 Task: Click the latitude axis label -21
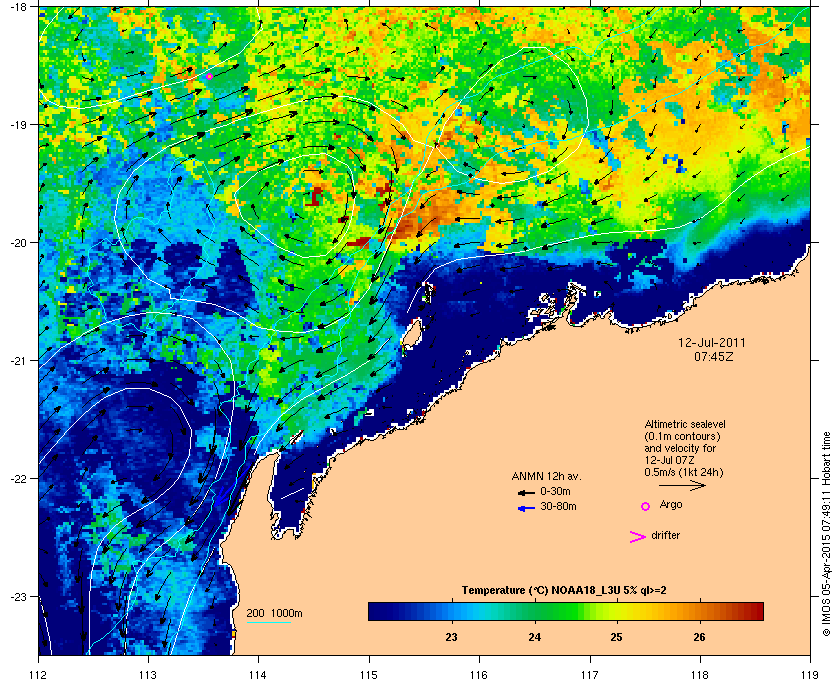[18, 361]
